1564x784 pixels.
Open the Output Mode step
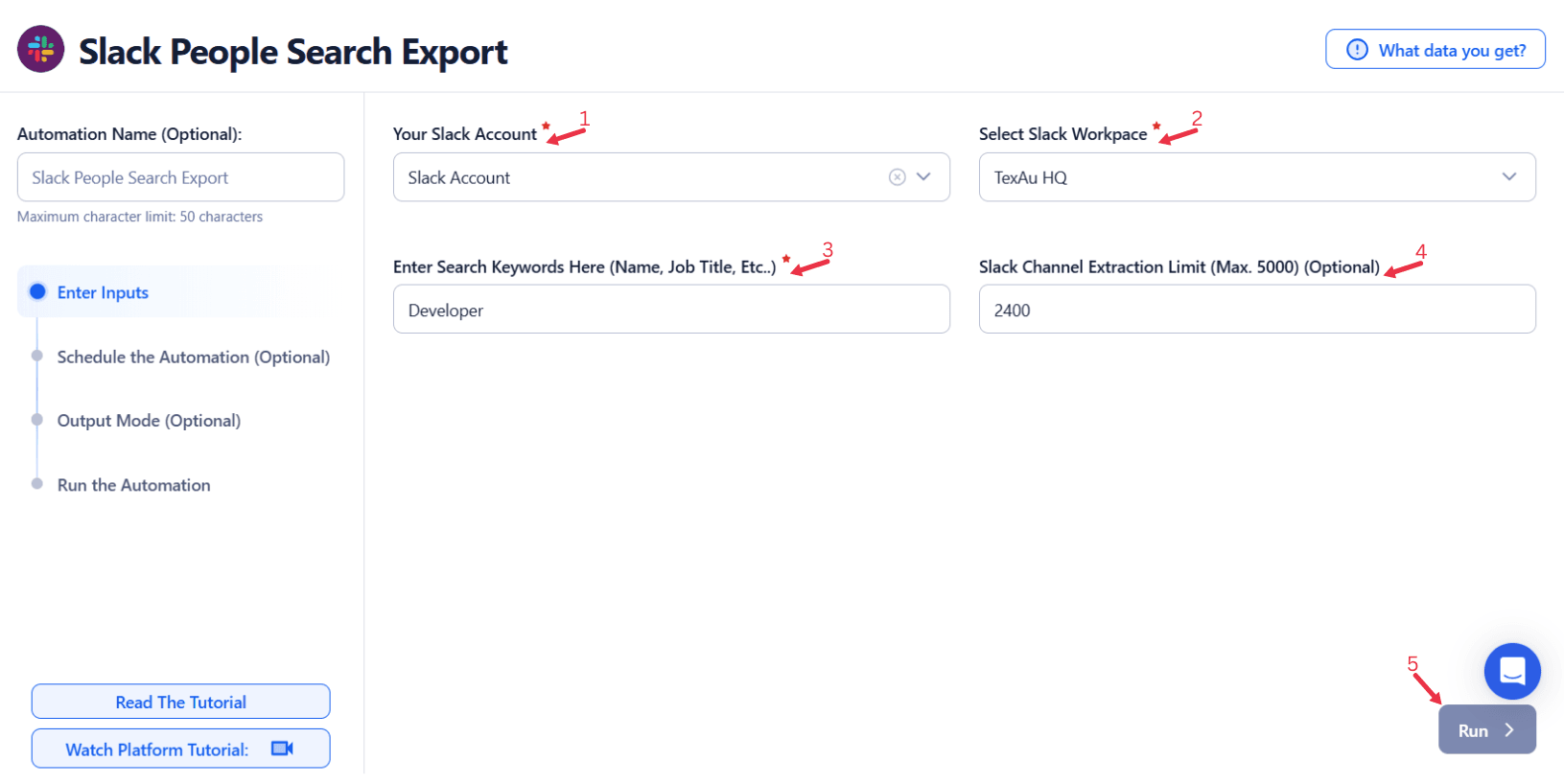coord(149,421)
